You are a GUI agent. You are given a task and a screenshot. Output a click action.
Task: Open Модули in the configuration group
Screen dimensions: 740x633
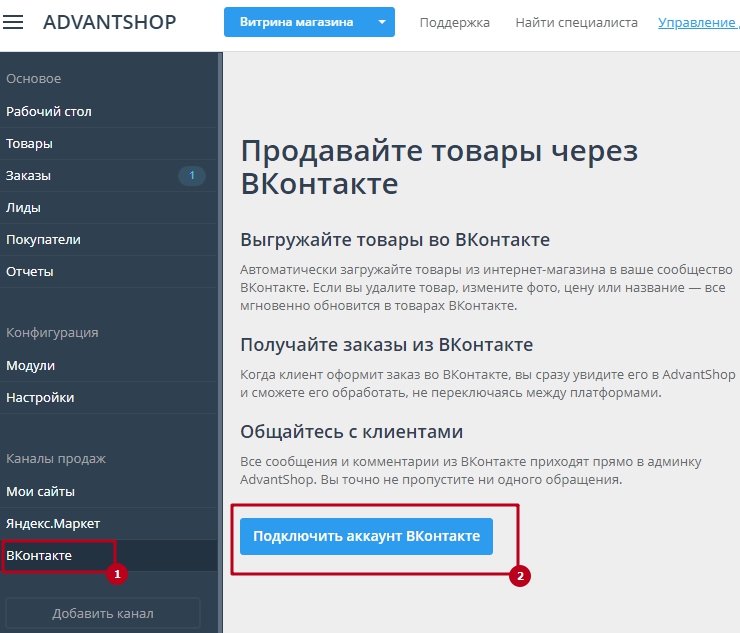(109, 366)
